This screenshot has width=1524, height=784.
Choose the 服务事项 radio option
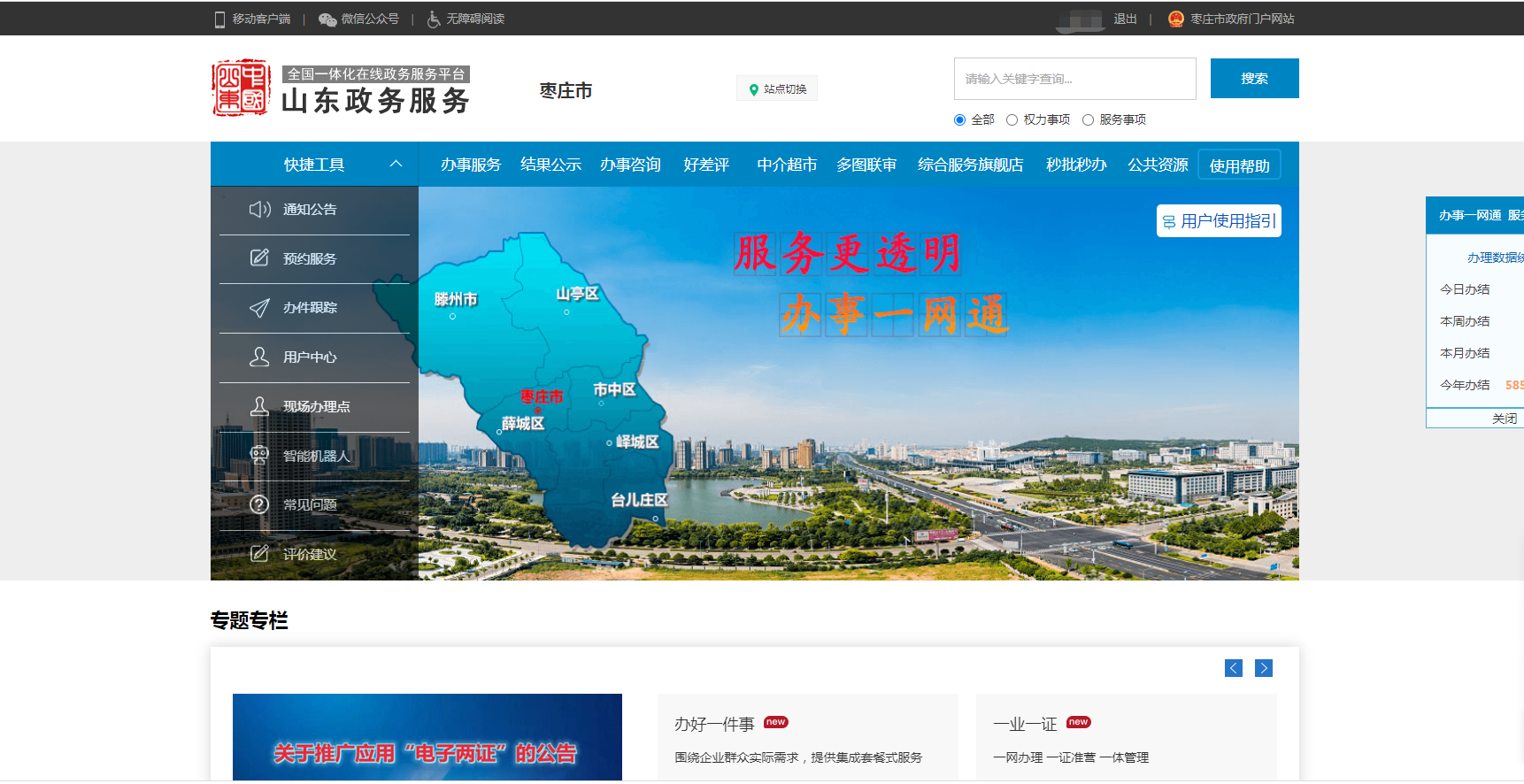point(1088,120)
